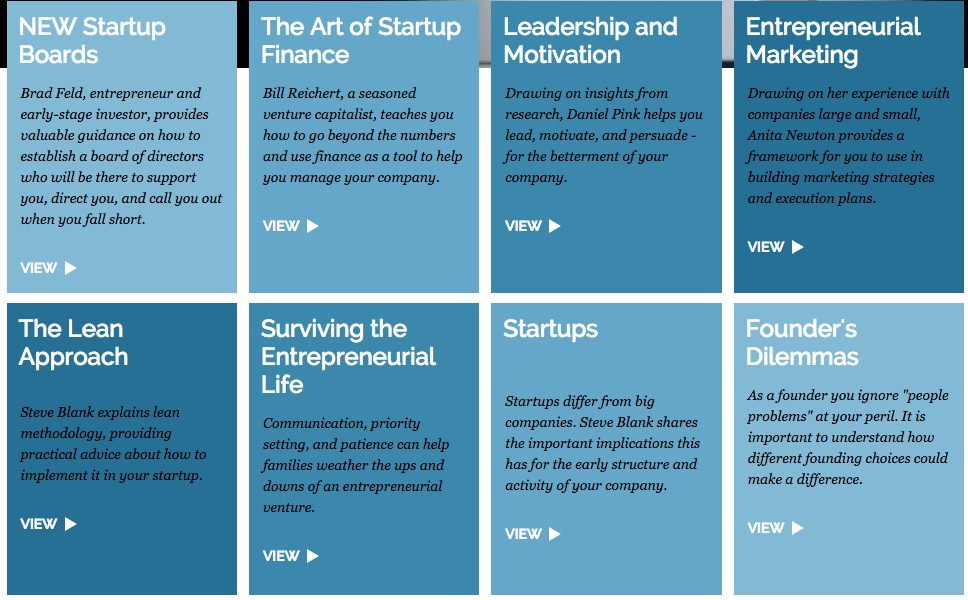The image size is (968, 600).
Task: Click play arrow in Leadership and Motivation card
Action: tap(555, 226)
